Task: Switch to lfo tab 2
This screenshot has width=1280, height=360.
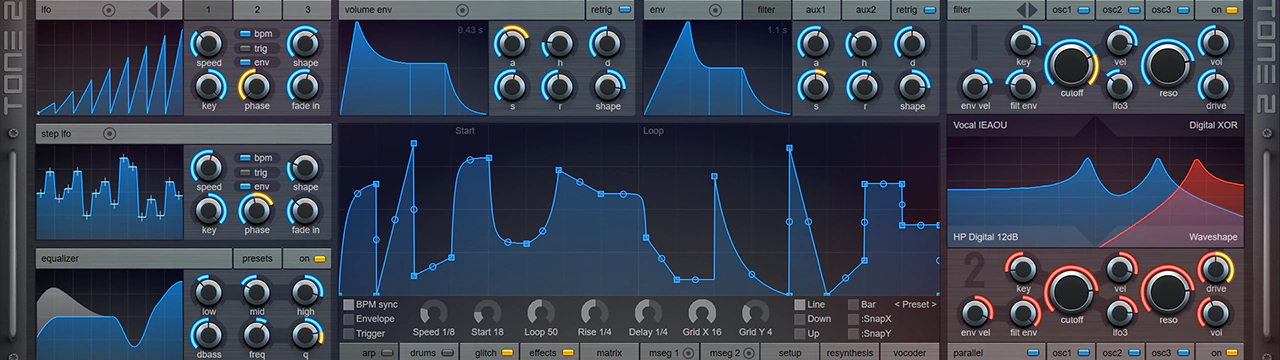Action: [x=257, y=10]
